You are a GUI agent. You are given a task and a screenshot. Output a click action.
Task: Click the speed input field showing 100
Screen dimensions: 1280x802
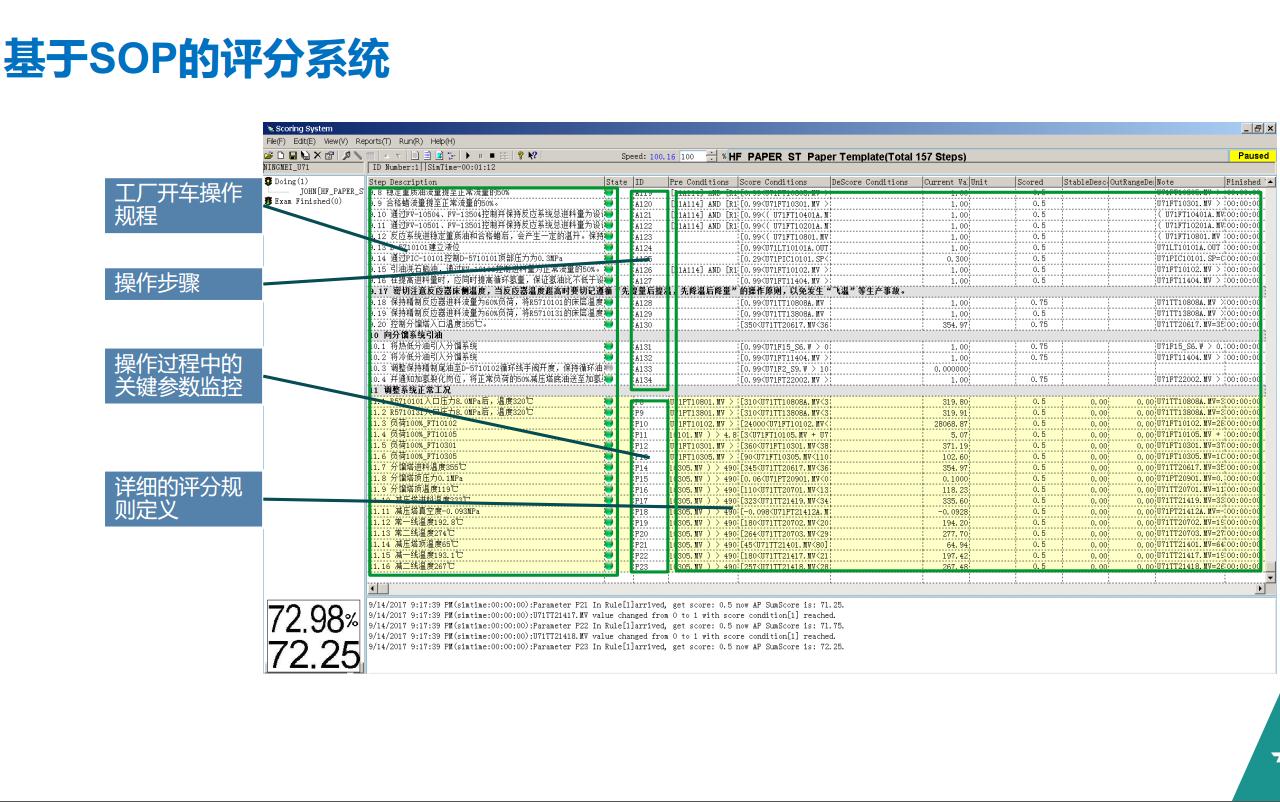(x=691, y=157)
